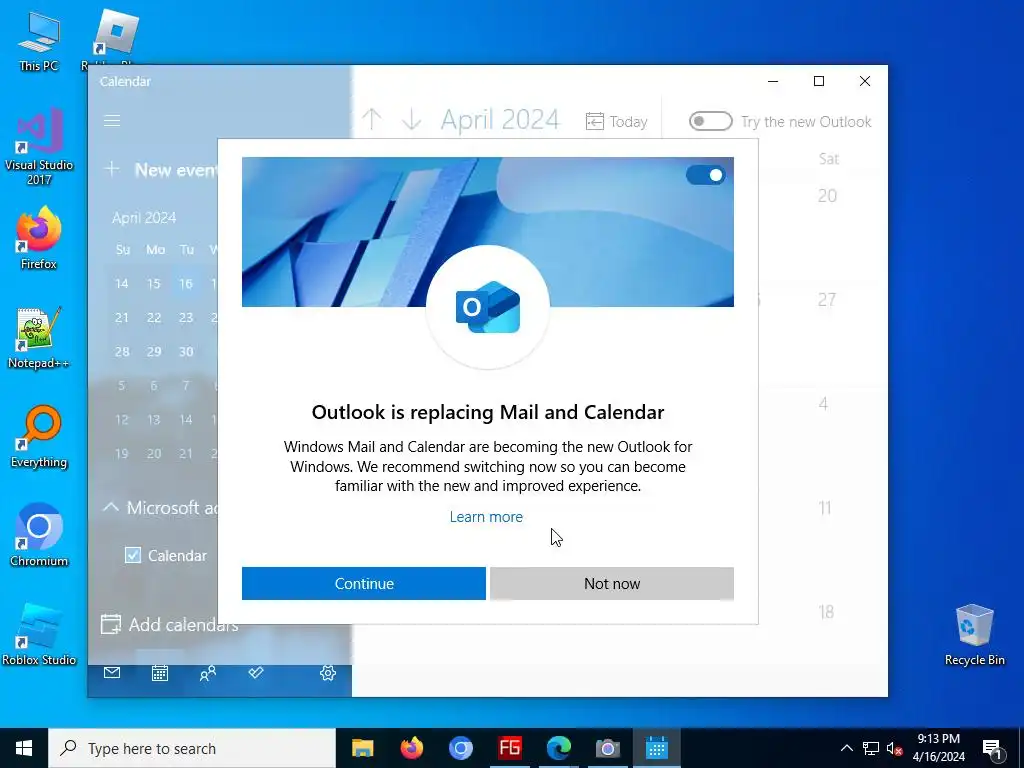Open the Windows Start menu
Viewport: 1024px width, 768px height.
pyautogui.click(x=24, y=748)
